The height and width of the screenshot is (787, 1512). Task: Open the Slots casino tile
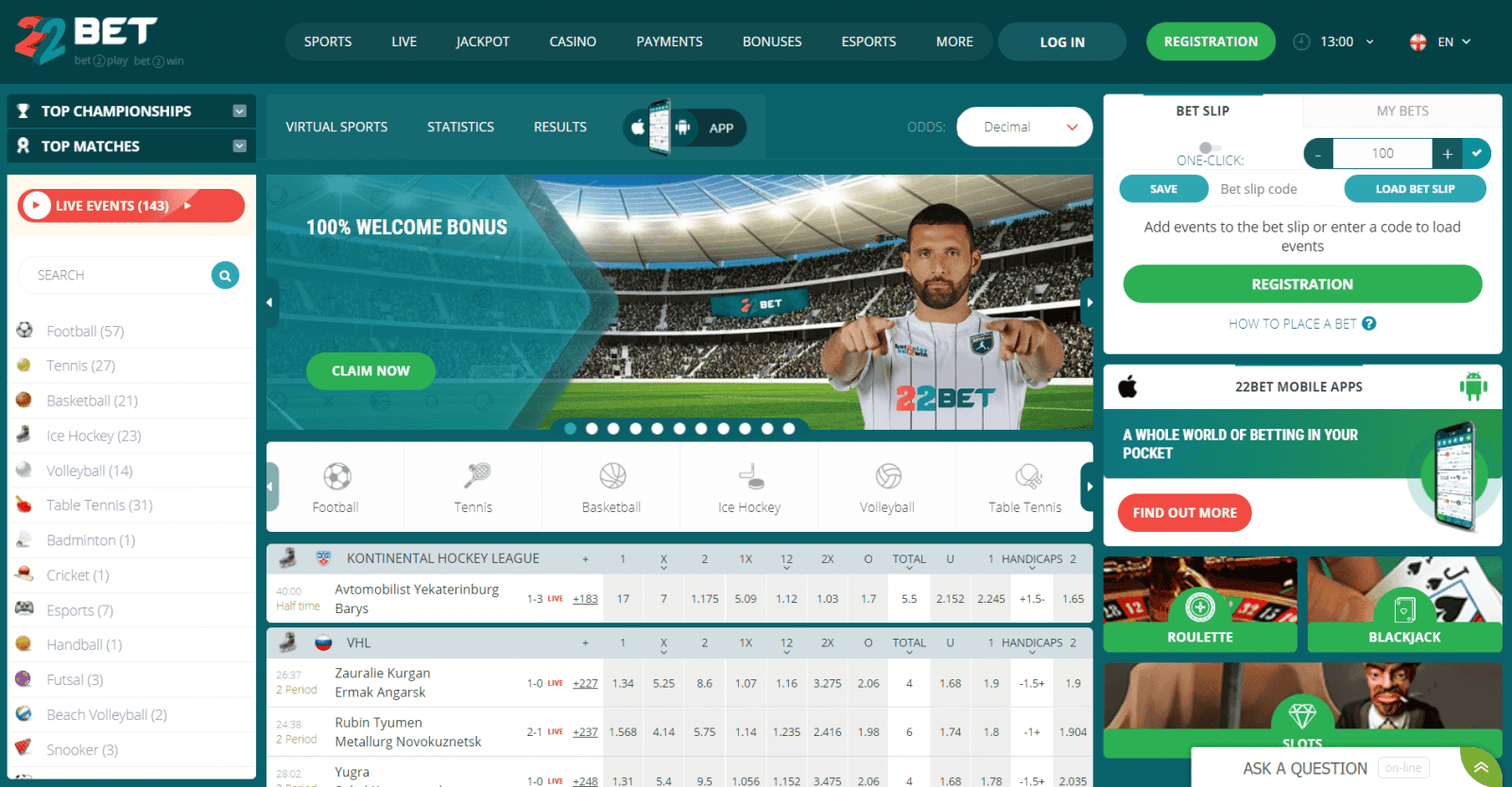coord(1302,710)
